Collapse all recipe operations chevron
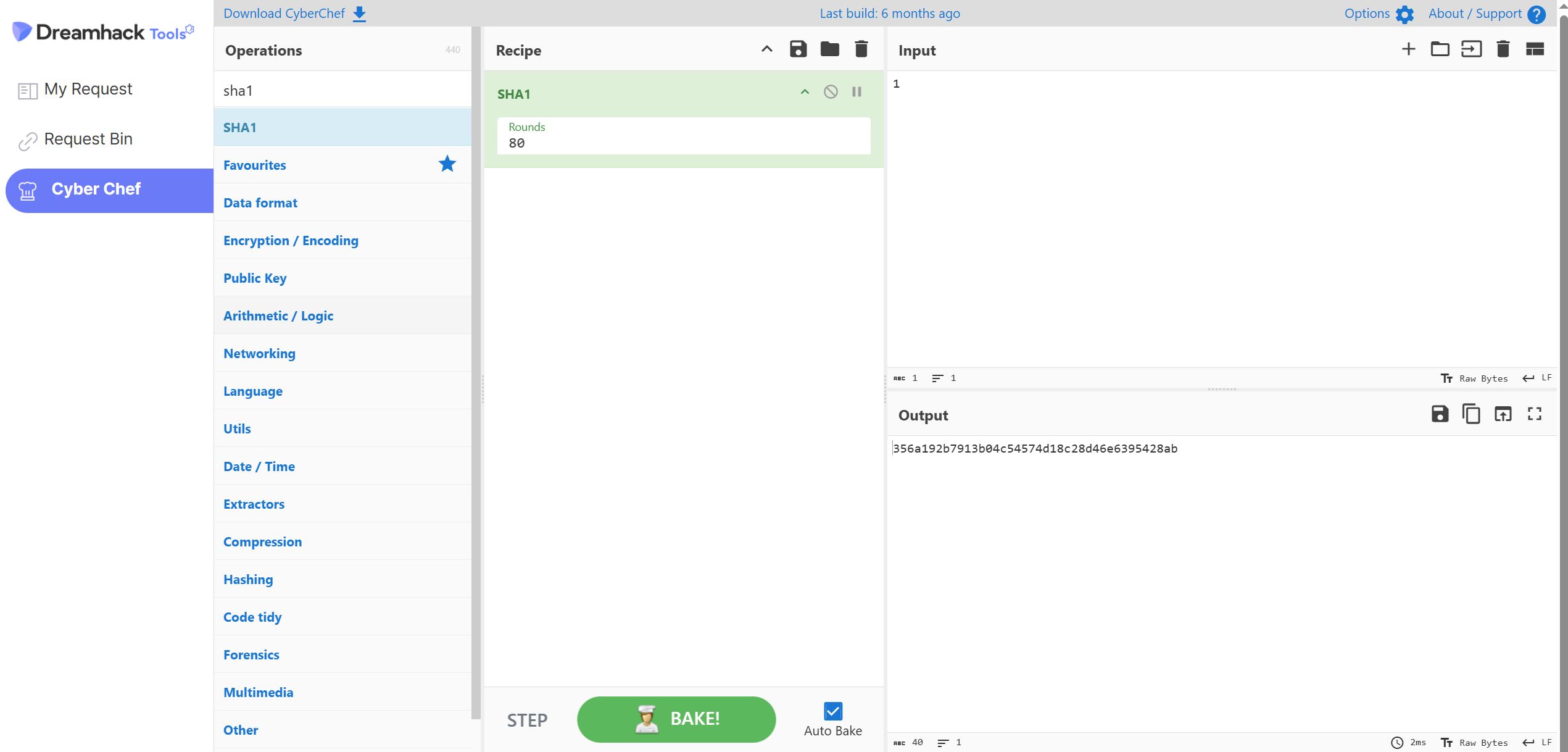Viewport: 1568px width, 752px height. click(766, 49)
